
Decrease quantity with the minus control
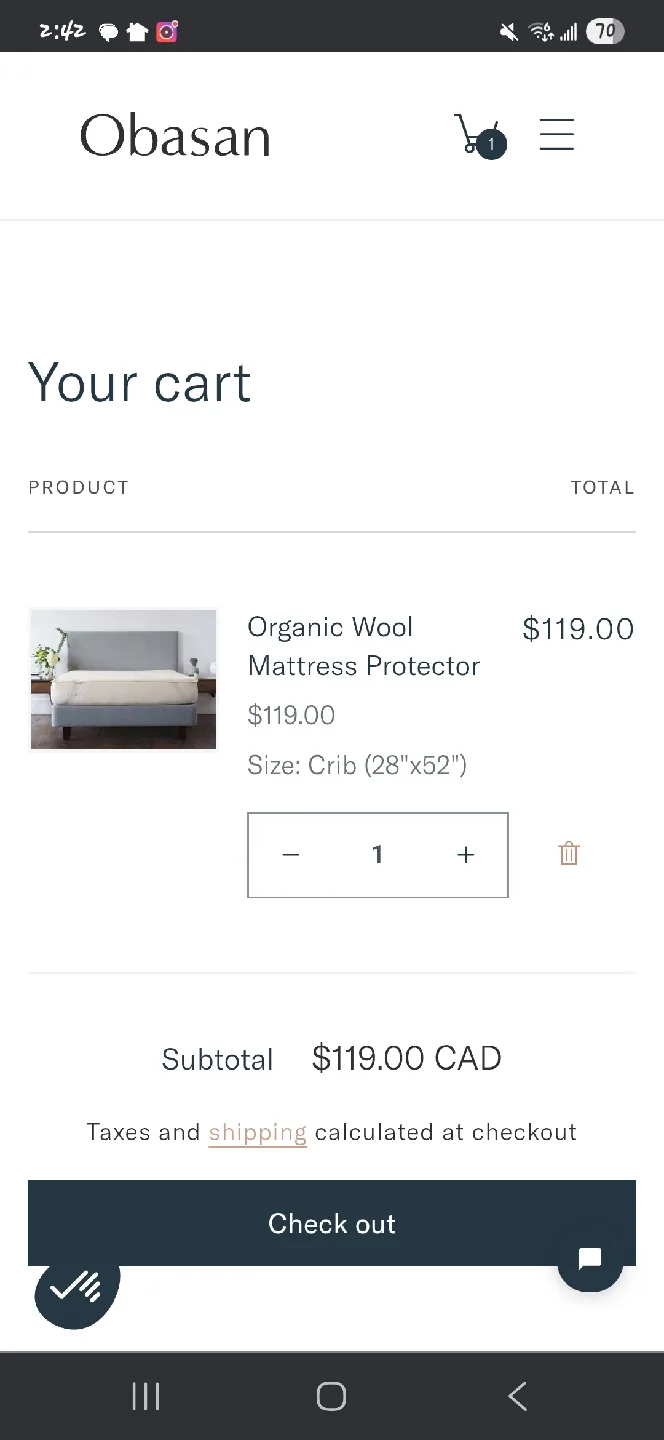pyautogui.click(x=291, y=855)
